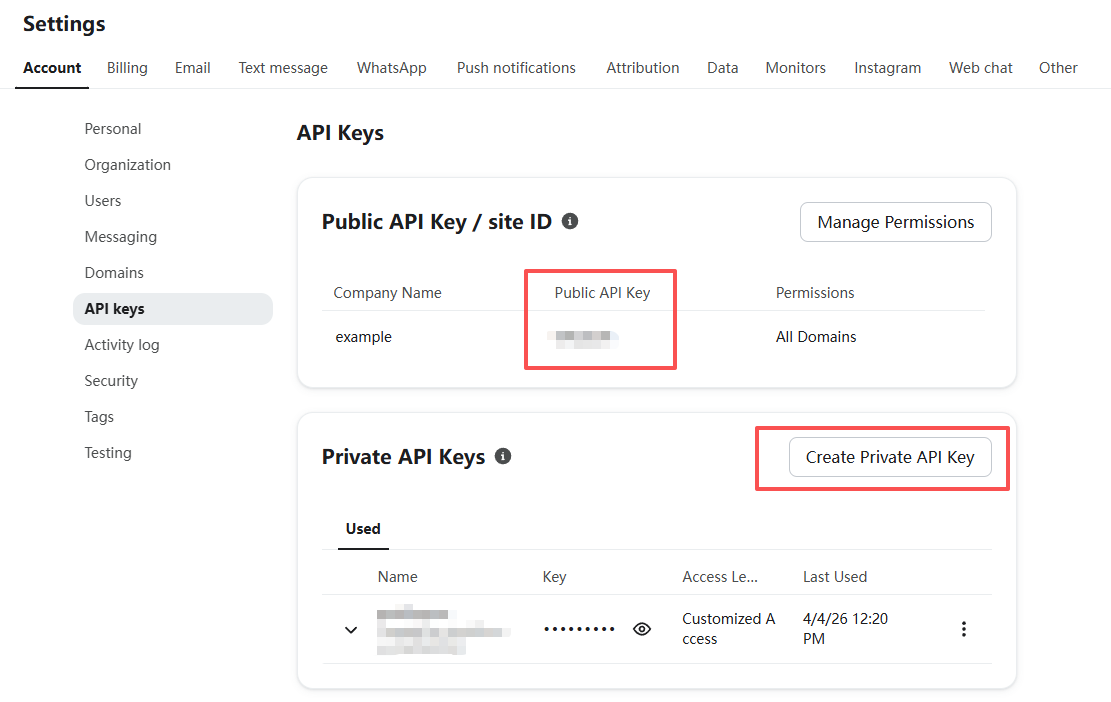The width and height of the screenshot is (1111, 702).
Task: Switch to the Billing tab
Action: pos(127,68)
